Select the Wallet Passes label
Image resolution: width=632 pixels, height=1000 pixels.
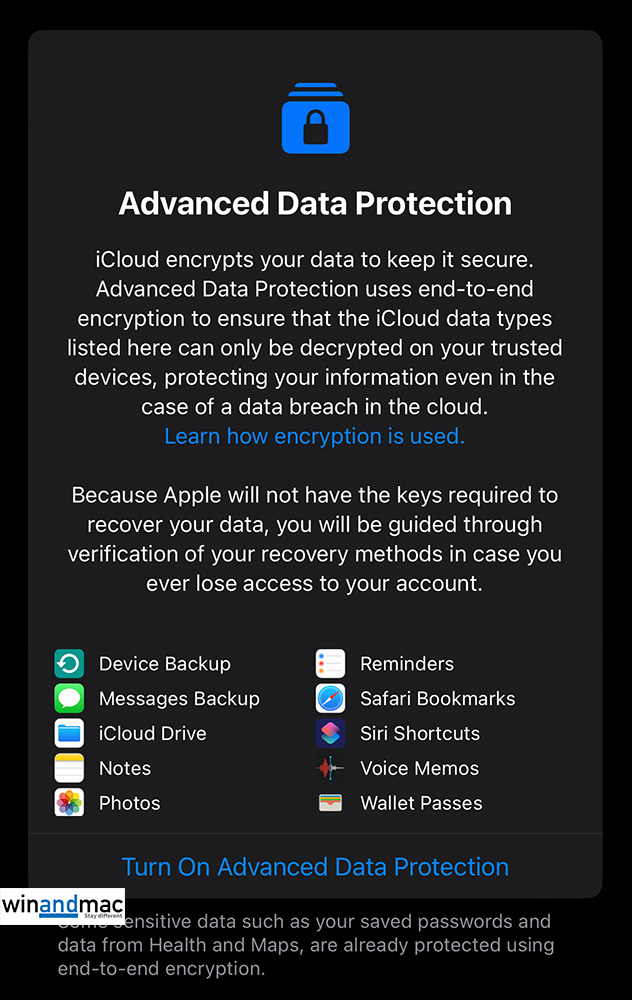pos(421,803)
